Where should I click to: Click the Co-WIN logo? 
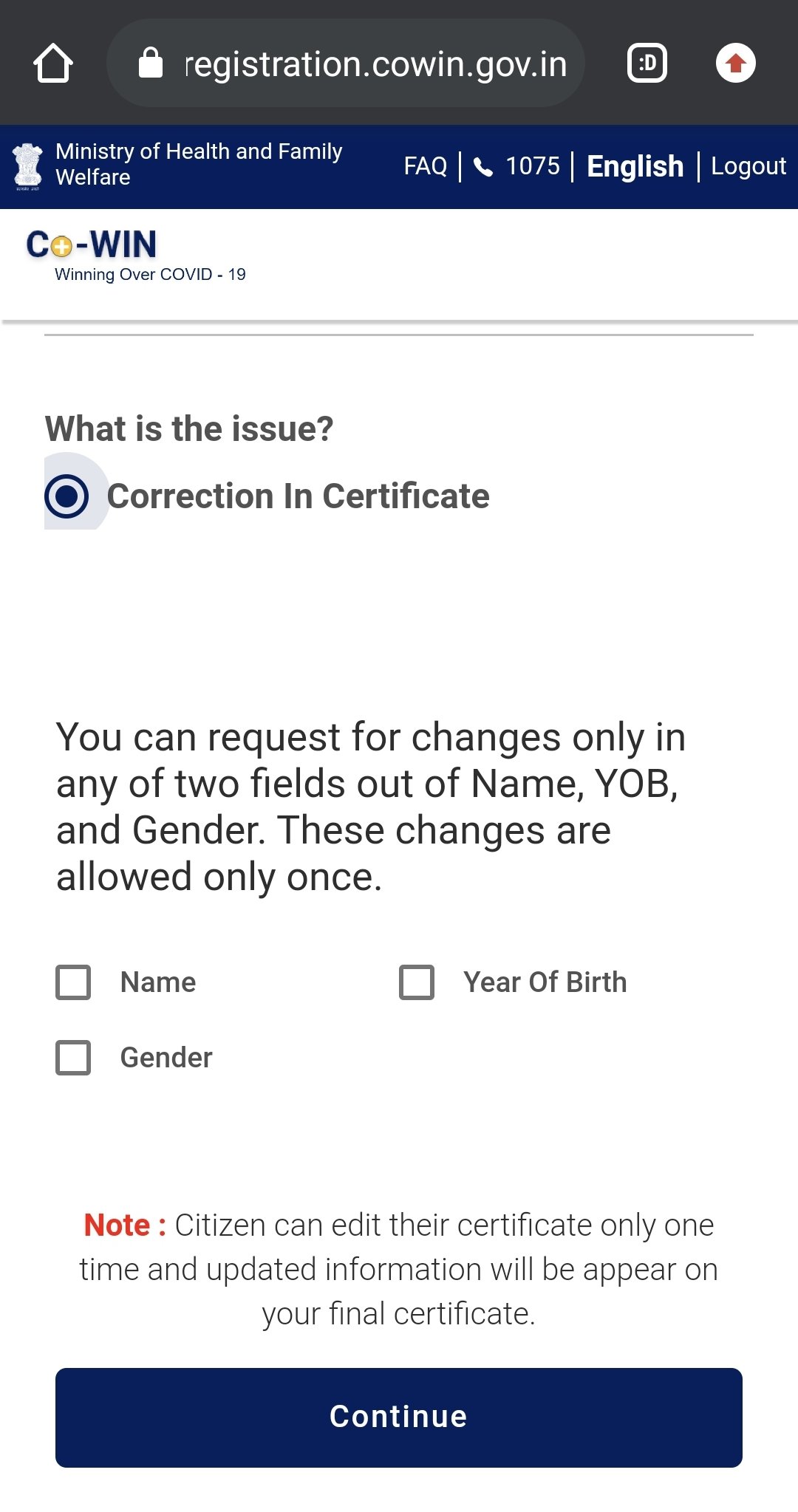tap(92, 245)
